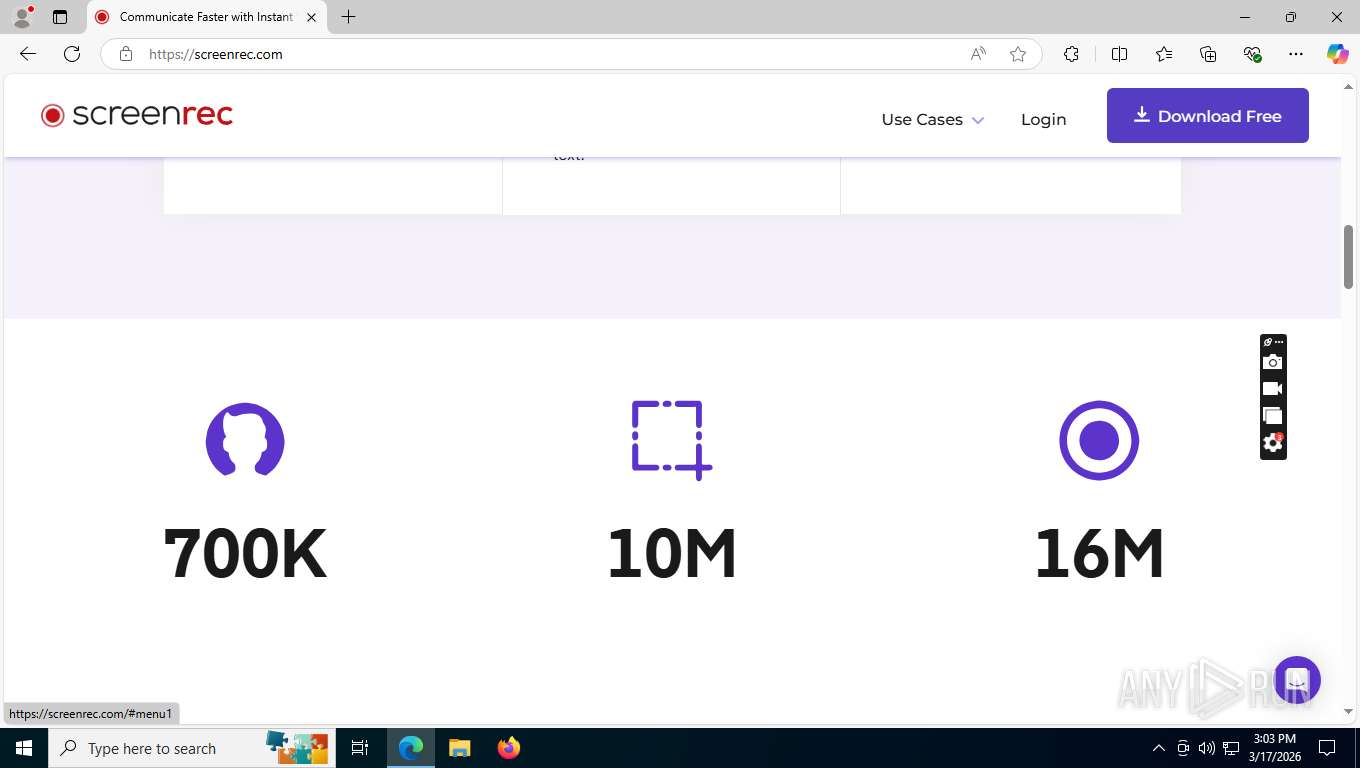Click the Read aloud icon in address bar
The image size is (1360, 768).
(978, 54)
